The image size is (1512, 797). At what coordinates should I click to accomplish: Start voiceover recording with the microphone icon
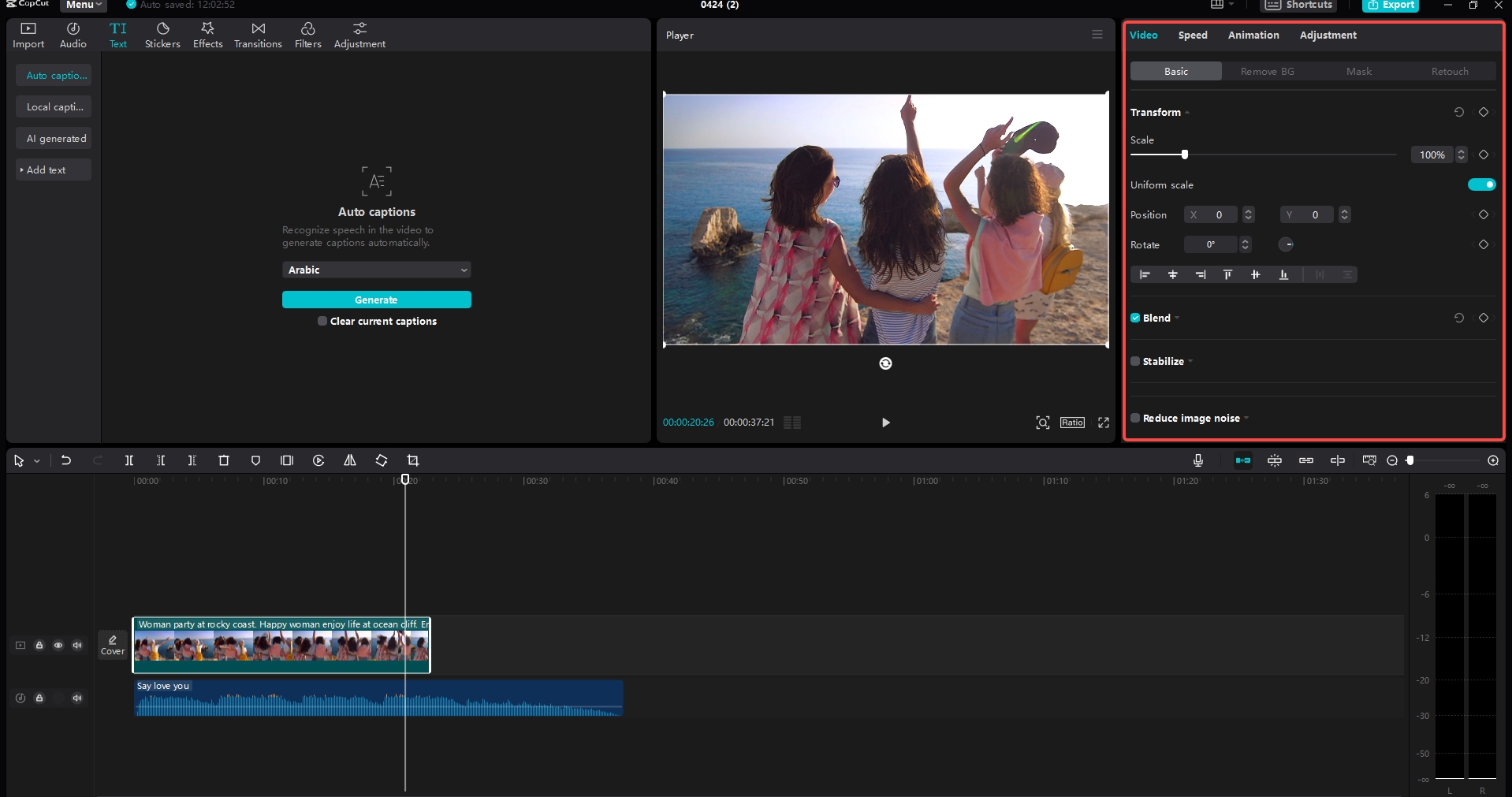pyautogui.click(x=1197, y=461)
